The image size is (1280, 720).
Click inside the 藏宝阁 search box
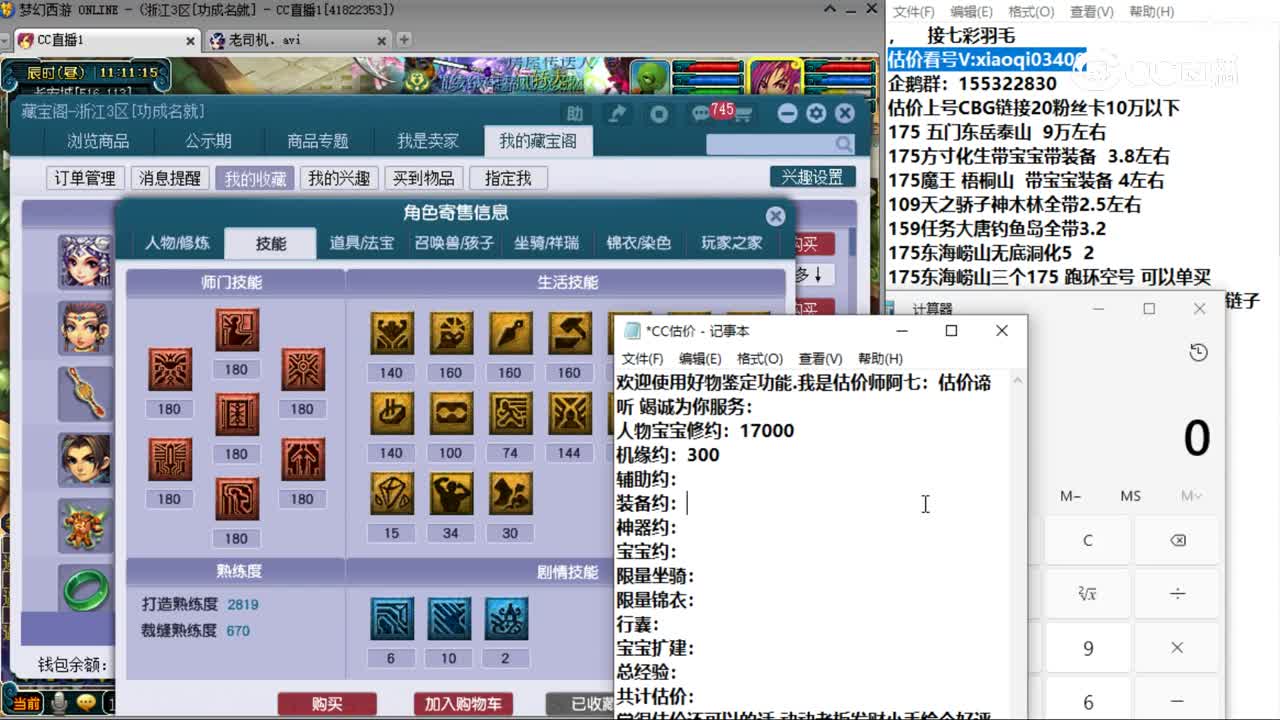click(770, 146)
